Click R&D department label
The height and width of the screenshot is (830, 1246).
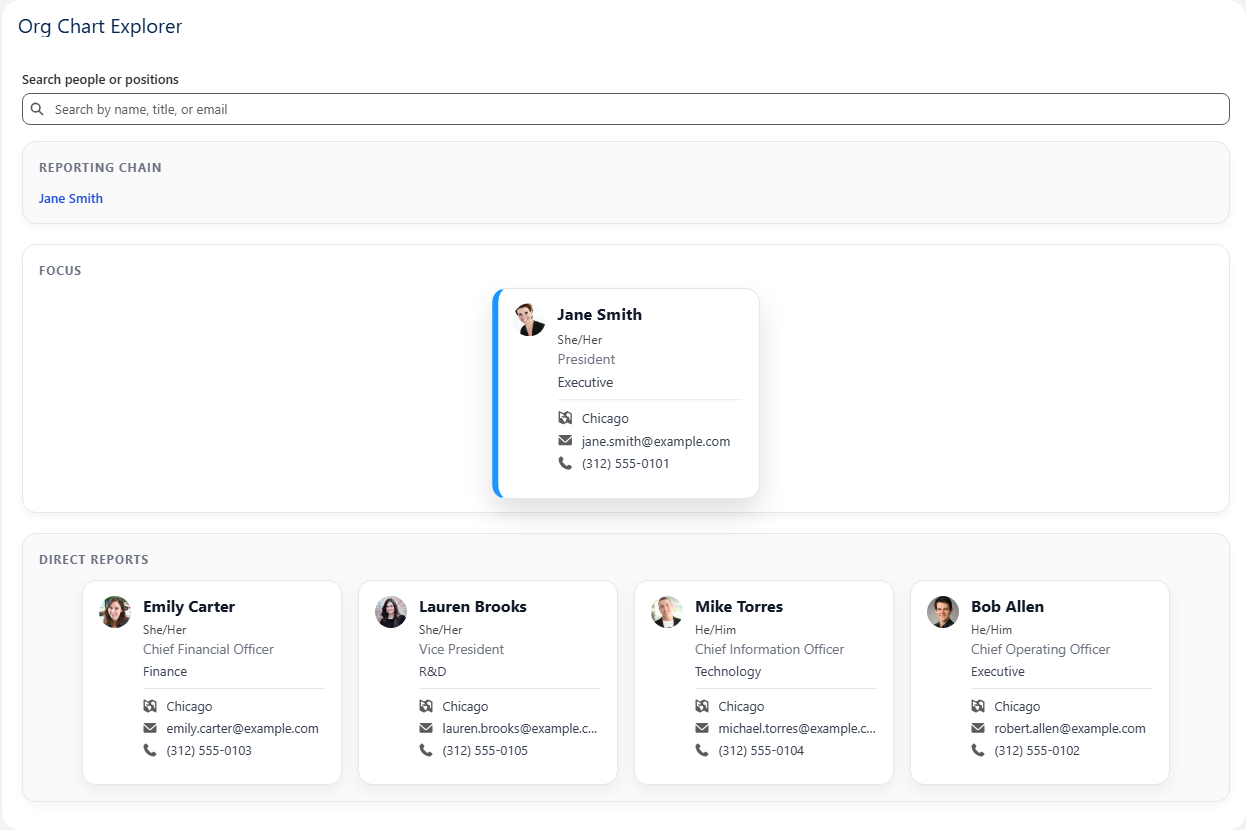click(x=433, y=671)
